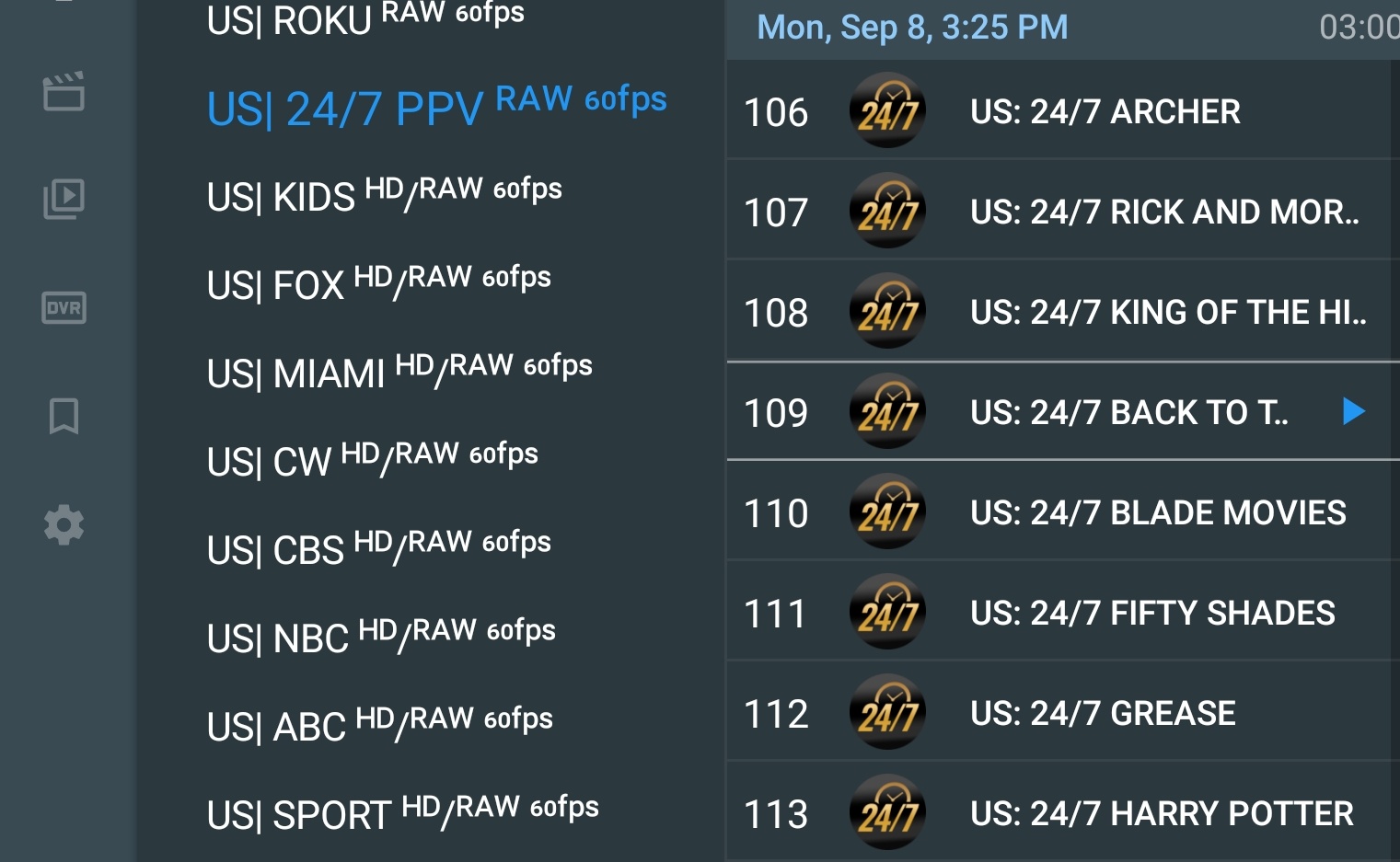Click the date and time header
The image size is (1400, 862).
coord(911,28)
